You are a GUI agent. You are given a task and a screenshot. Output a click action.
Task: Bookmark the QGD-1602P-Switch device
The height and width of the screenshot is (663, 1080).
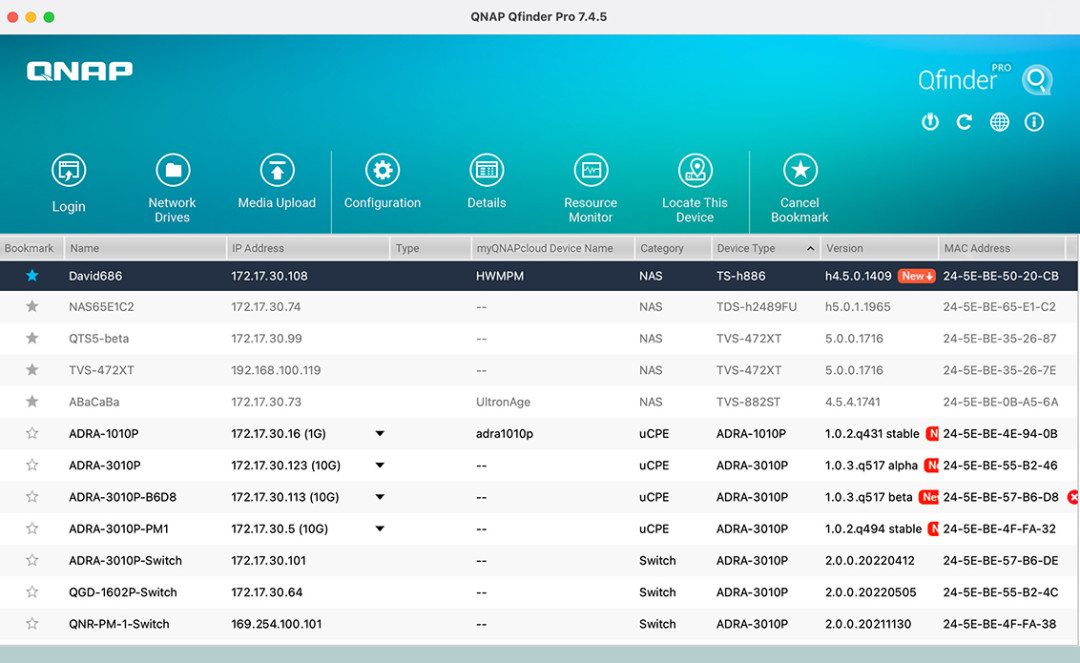[x=32, y=591]
